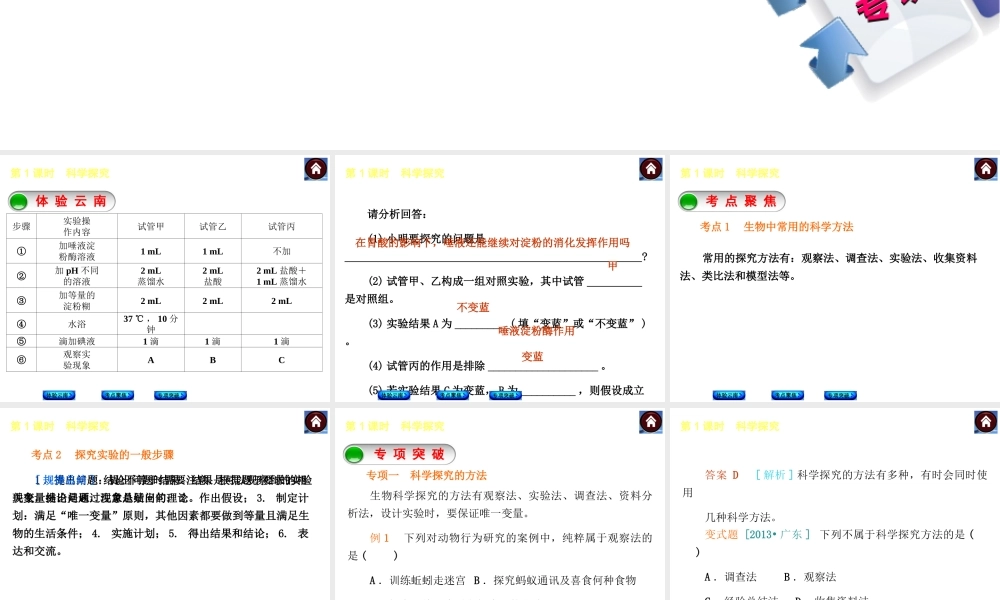Click the 不加 table cell
1000x600 pixels.
tap(282, 251)
